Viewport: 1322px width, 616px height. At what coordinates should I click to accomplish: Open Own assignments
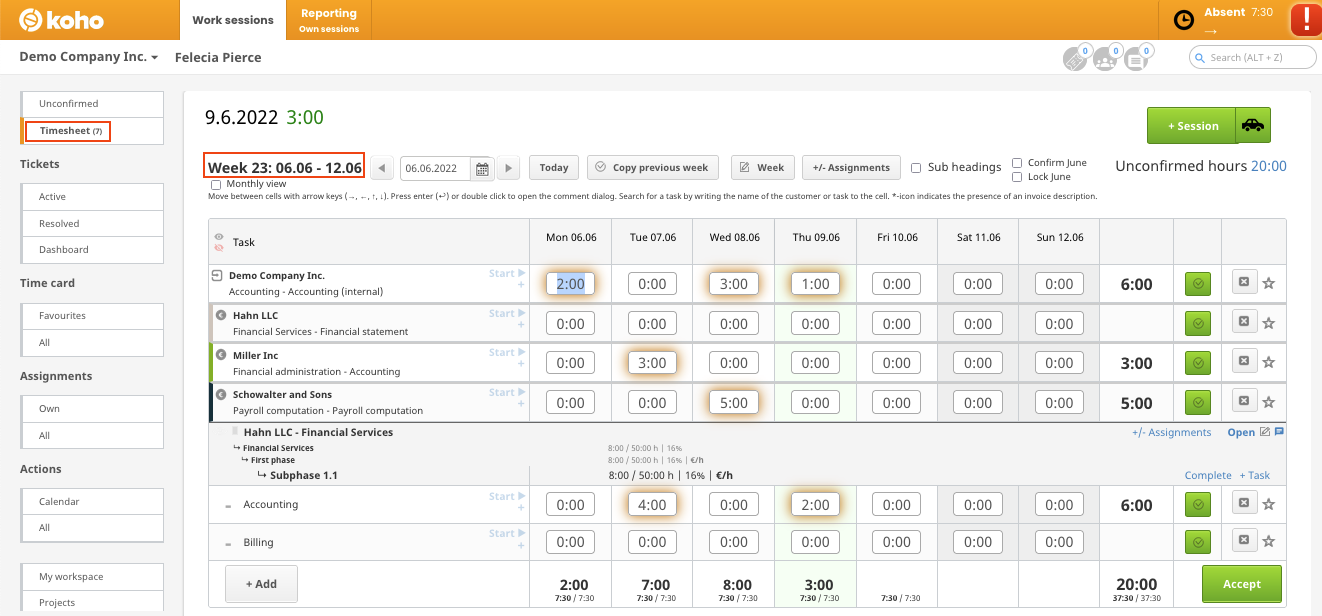pyautogui.click(x=92, y=409)
